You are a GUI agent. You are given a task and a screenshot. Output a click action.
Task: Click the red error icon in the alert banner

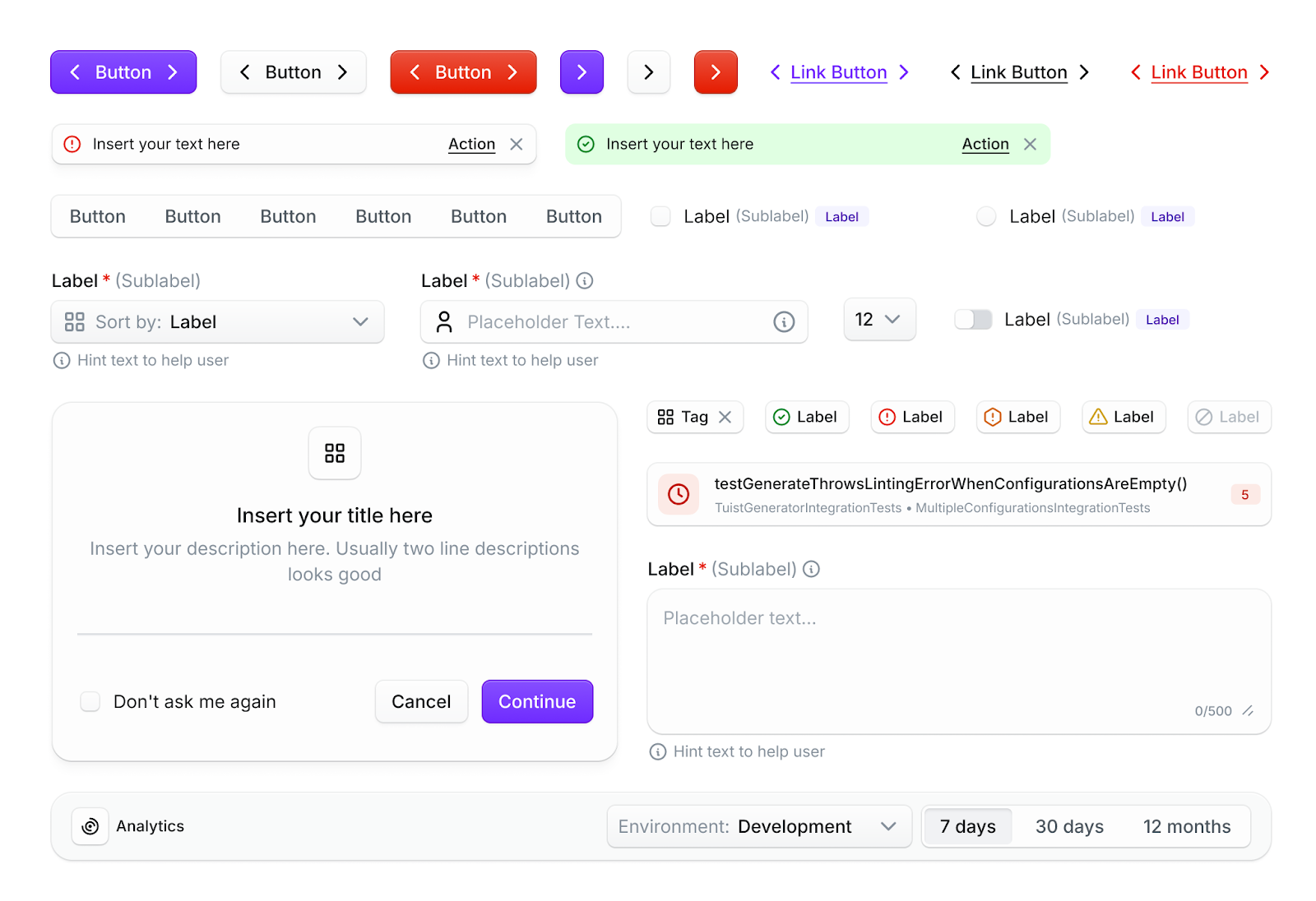(72, 144)
